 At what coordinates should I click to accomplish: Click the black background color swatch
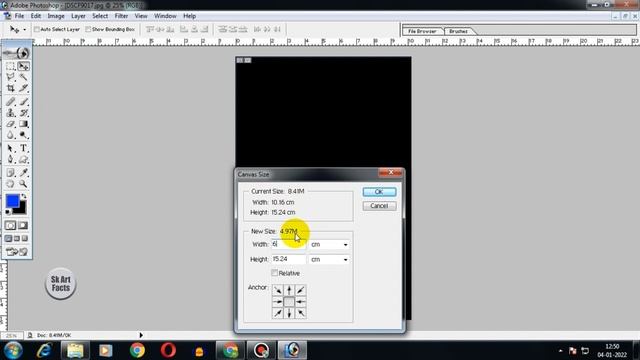click(22, 209)
